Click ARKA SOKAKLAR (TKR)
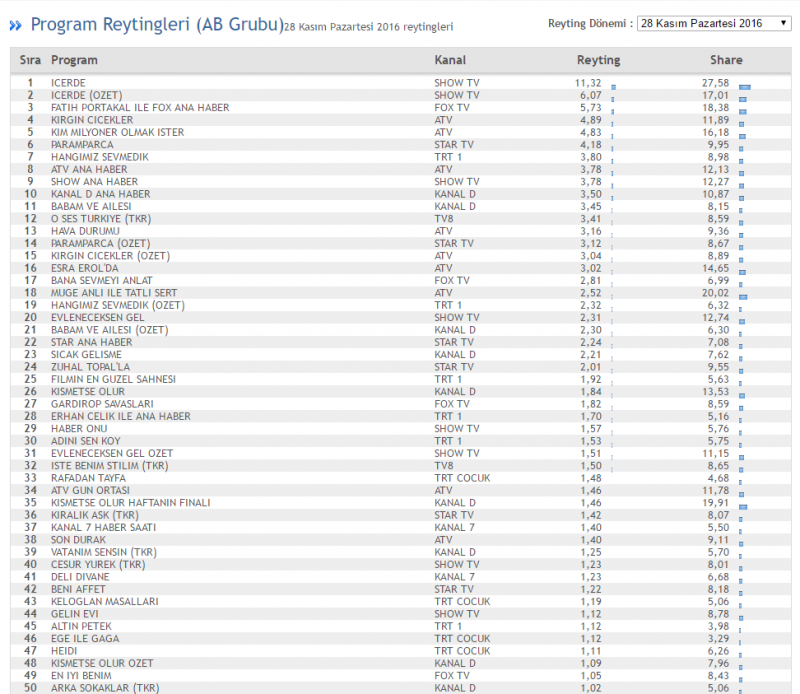Screen dimensions: 800x694 [105, 688]
